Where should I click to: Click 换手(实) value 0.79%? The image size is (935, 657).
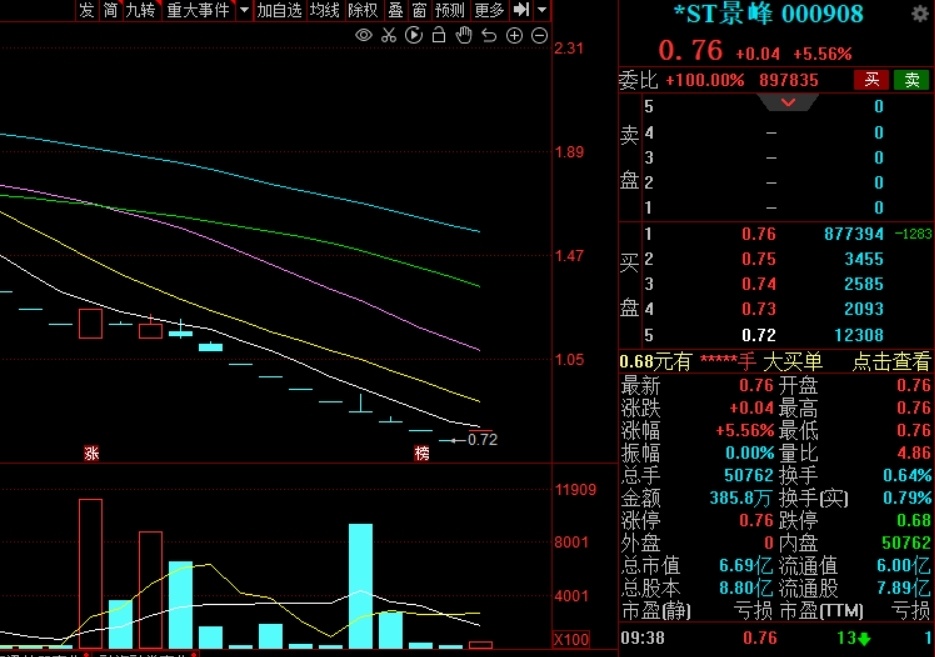coord(907,498)
